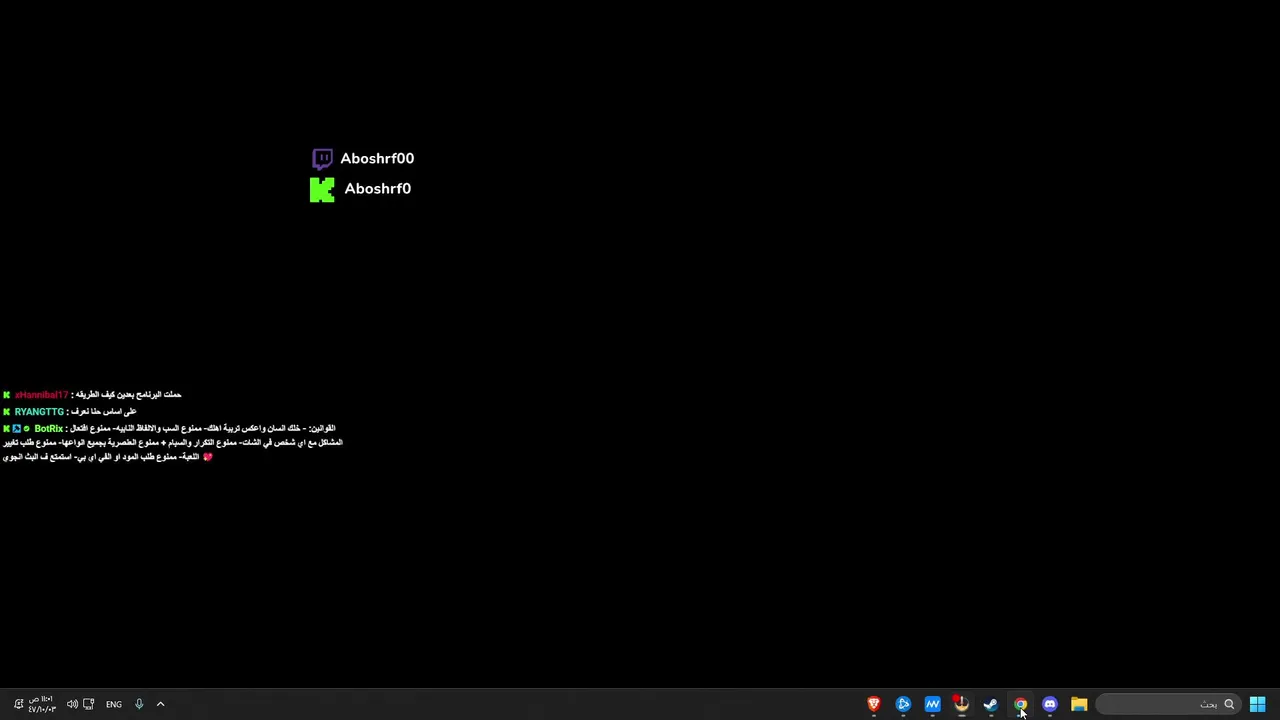Open File Explorer folder icon
1280x720 pixels.
(1079, 704)
